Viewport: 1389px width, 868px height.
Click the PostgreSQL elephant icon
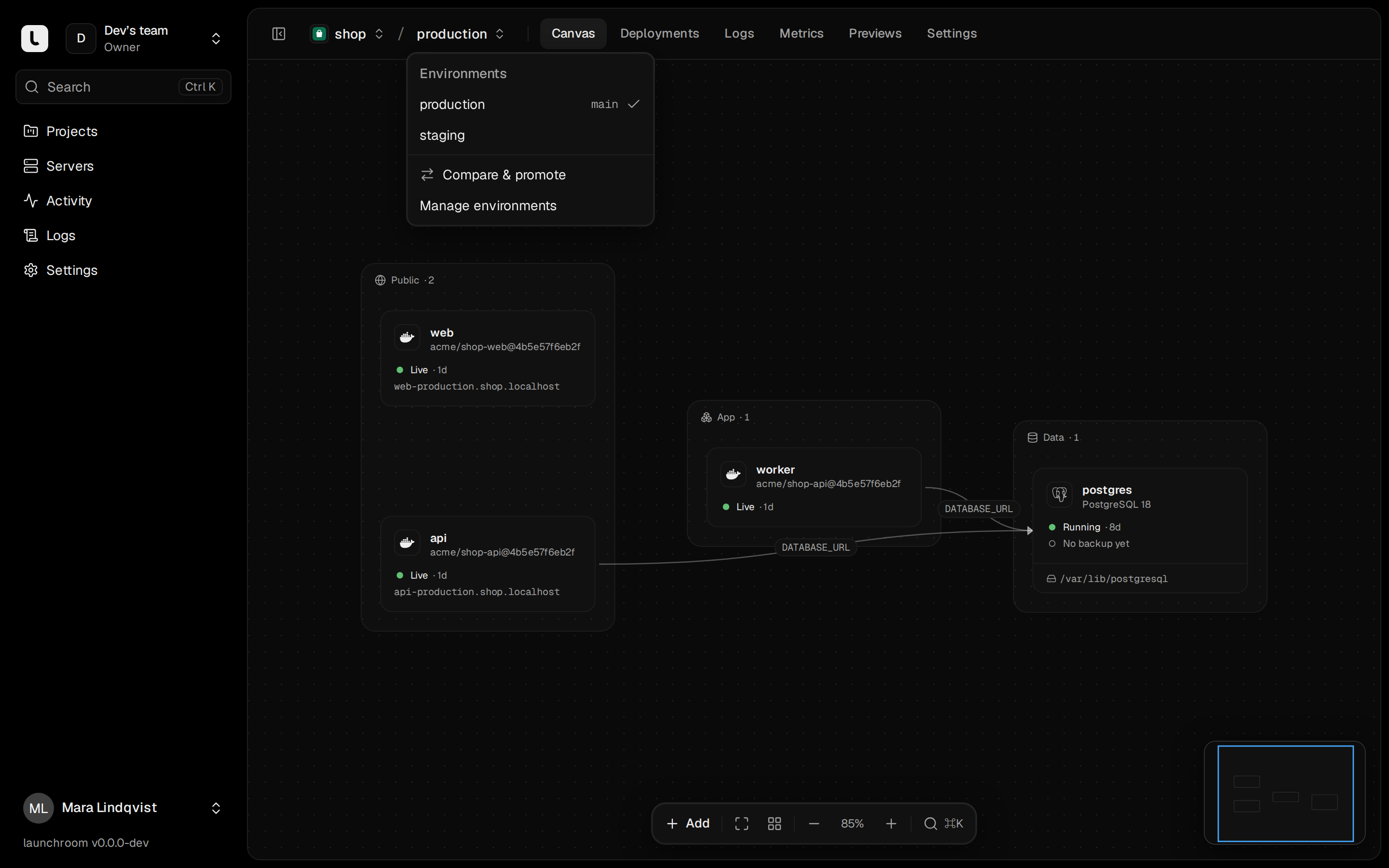coord(1059,494)
